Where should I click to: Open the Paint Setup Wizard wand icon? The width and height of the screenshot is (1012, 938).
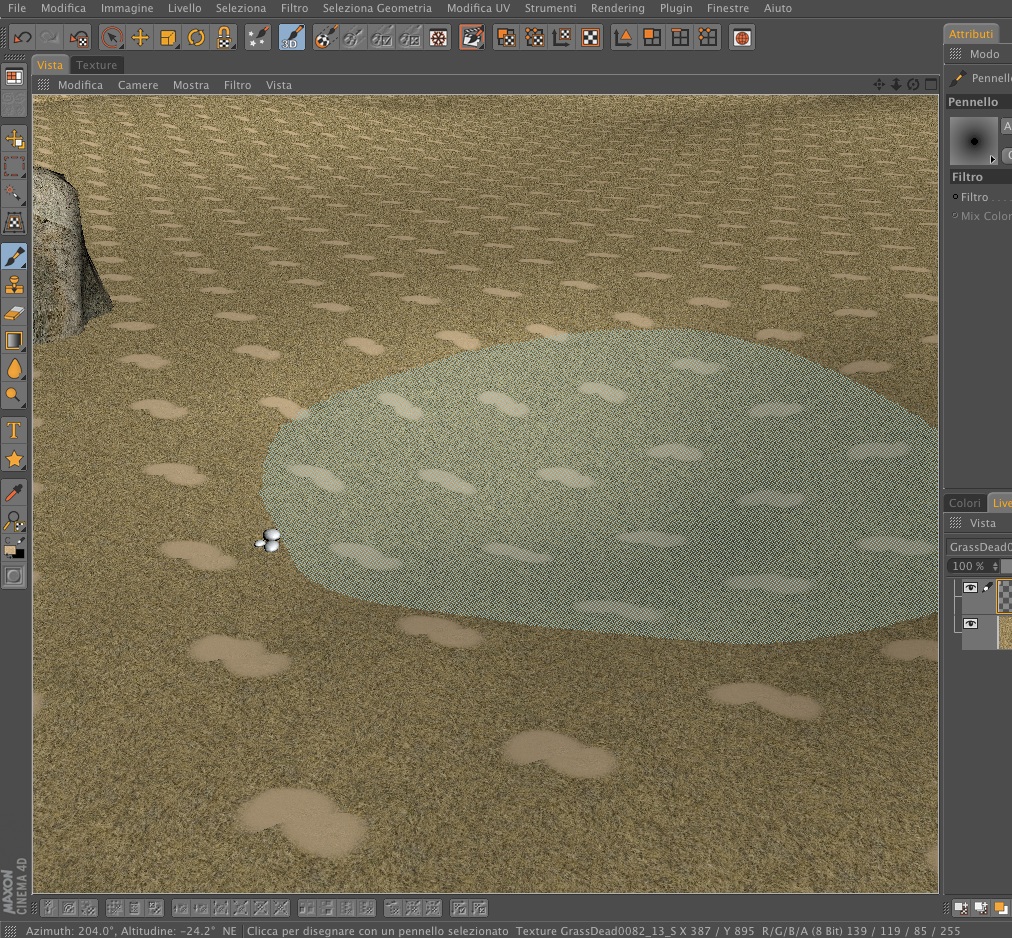pos(258,37)
